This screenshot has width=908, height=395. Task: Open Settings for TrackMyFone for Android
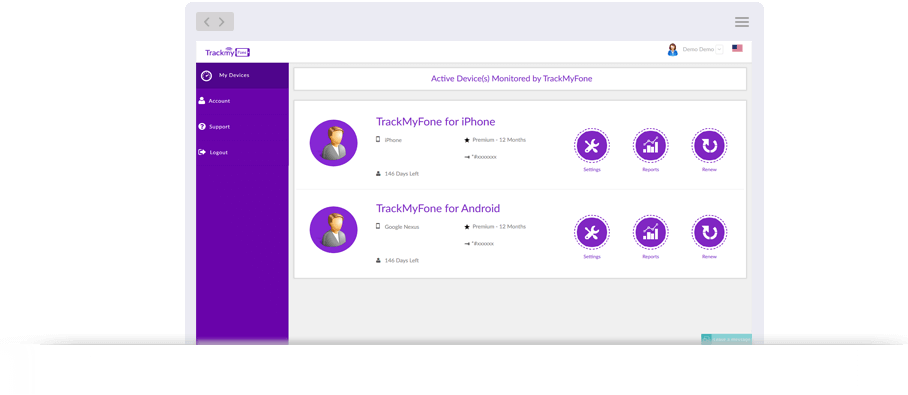click(592, 233)
